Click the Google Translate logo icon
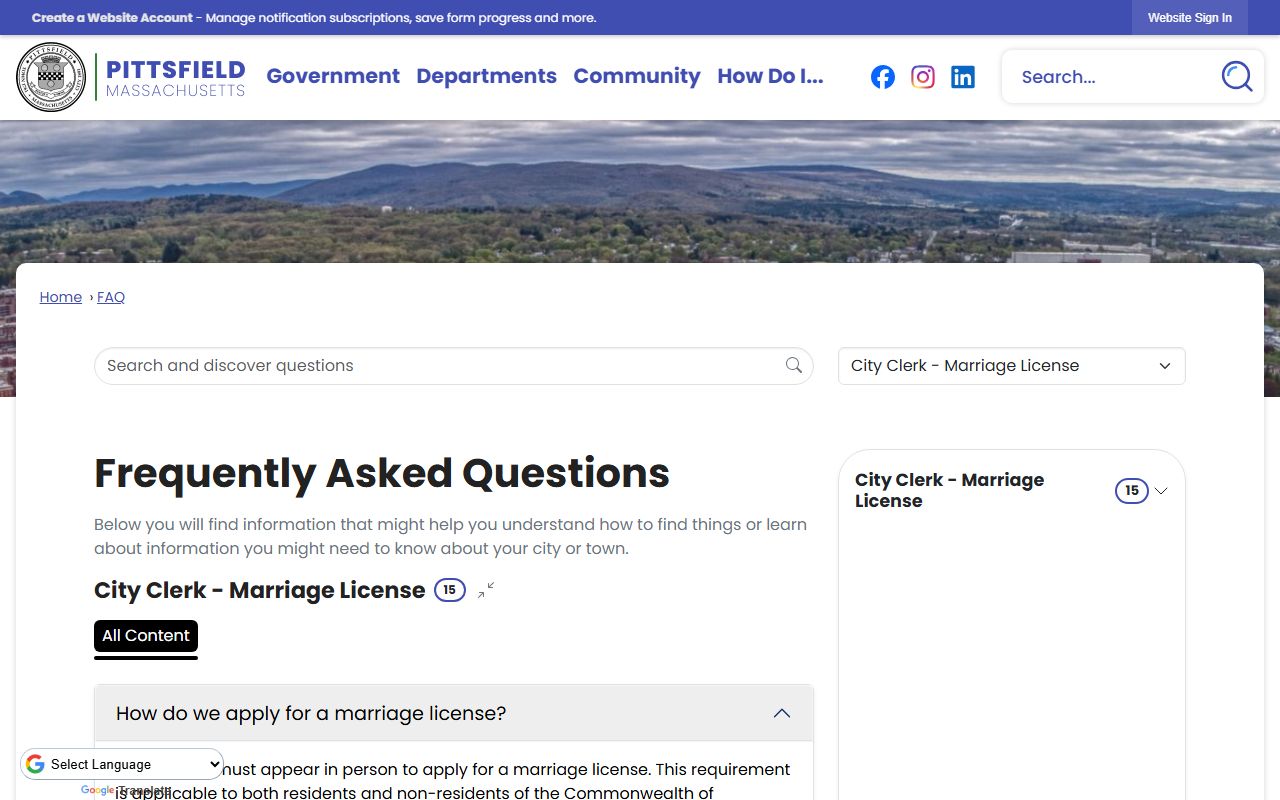The width and height of the screenshot is (1280, 800). point(35,764)
